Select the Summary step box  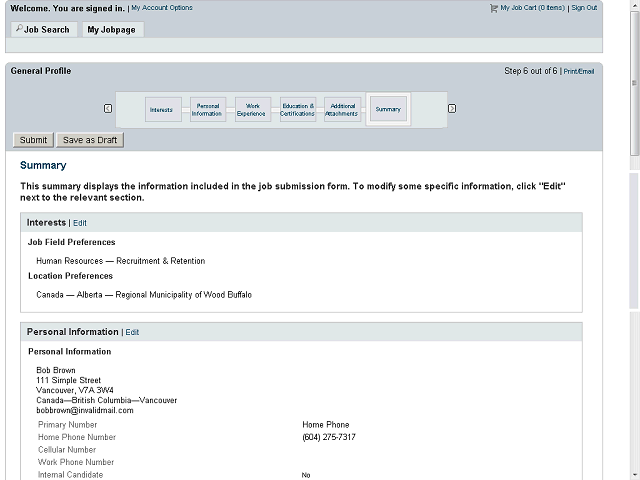coord(388,109)
